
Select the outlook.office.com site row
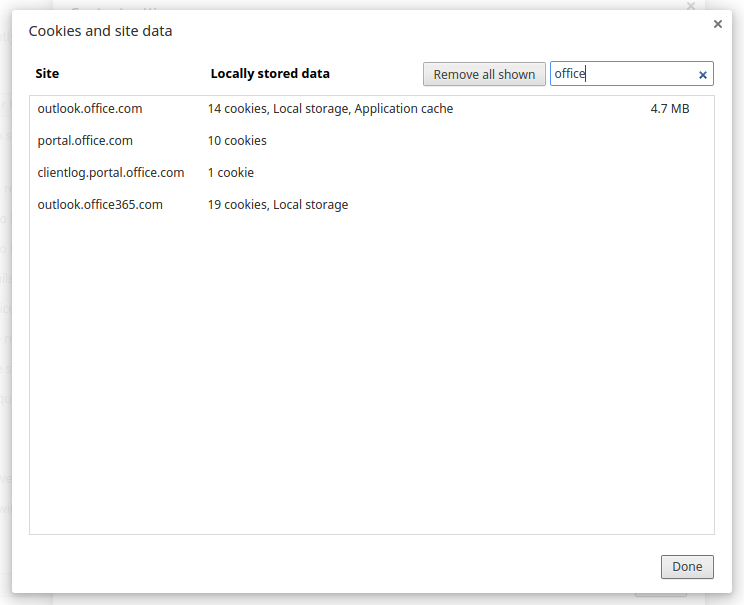pyautogui.click(x=372, y=109)
